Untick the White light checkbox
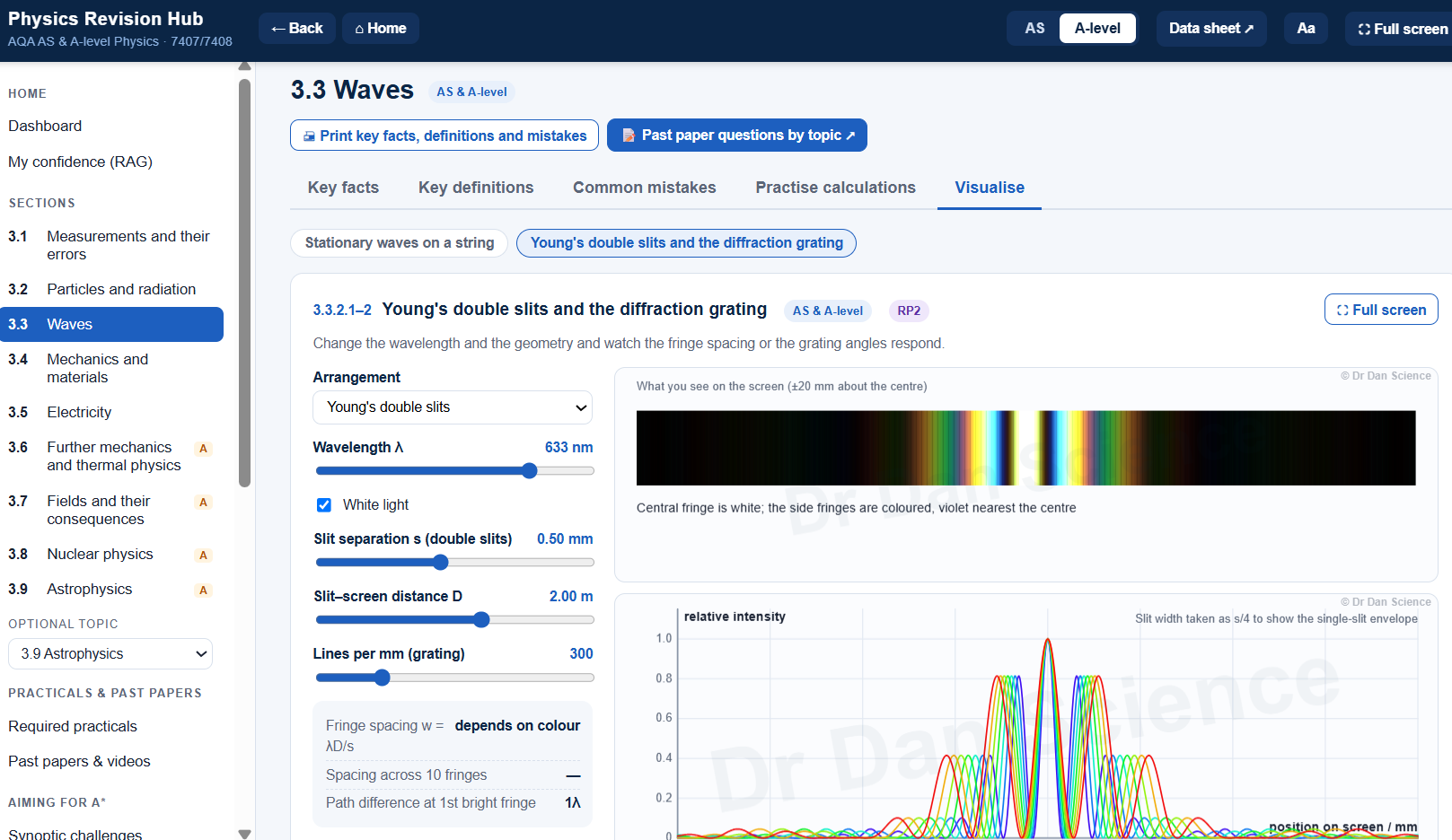Screen dimensions: 1452x840 [324, 505]
